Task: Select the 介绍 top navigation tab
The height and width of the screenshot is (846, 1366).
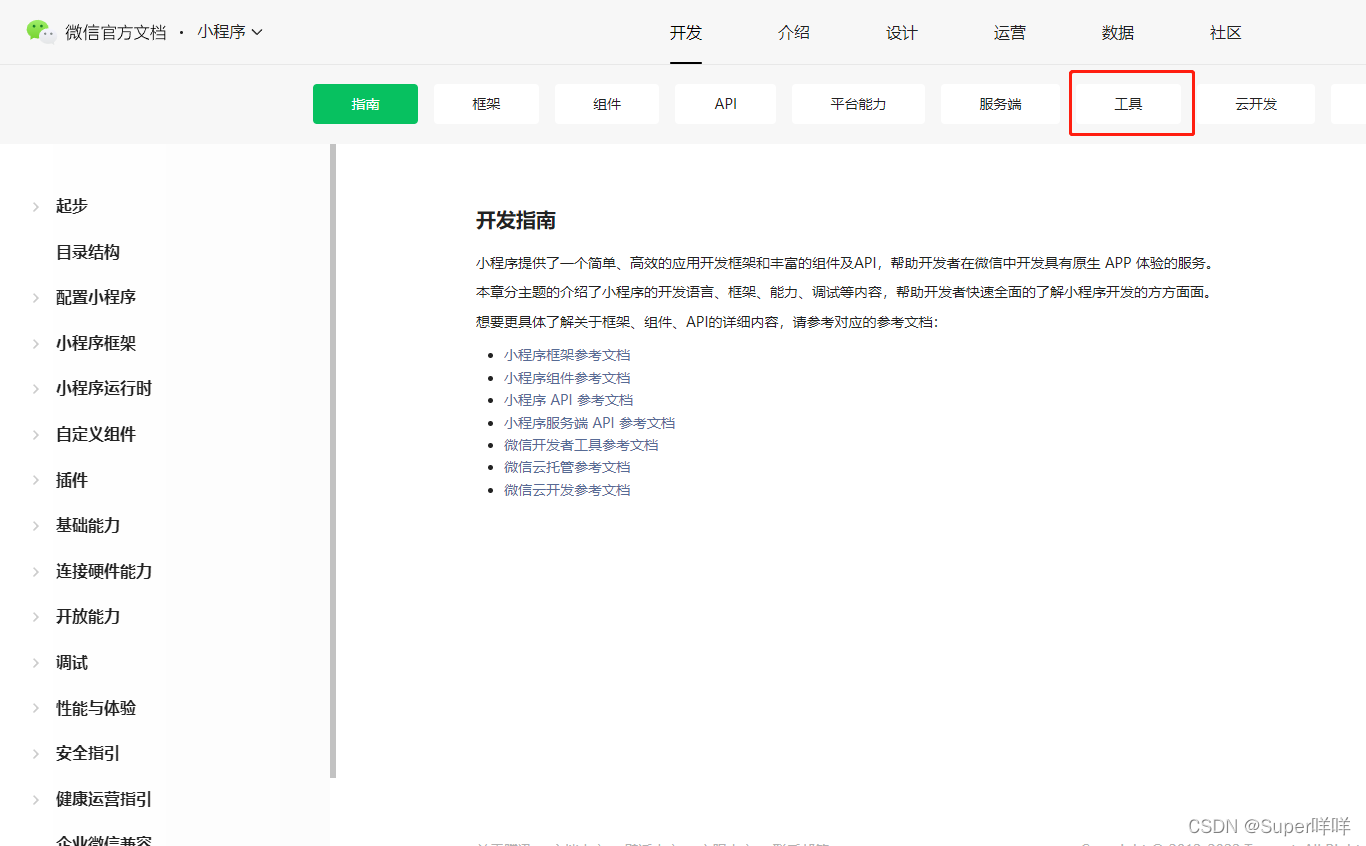Action: (x=794, y=33)
